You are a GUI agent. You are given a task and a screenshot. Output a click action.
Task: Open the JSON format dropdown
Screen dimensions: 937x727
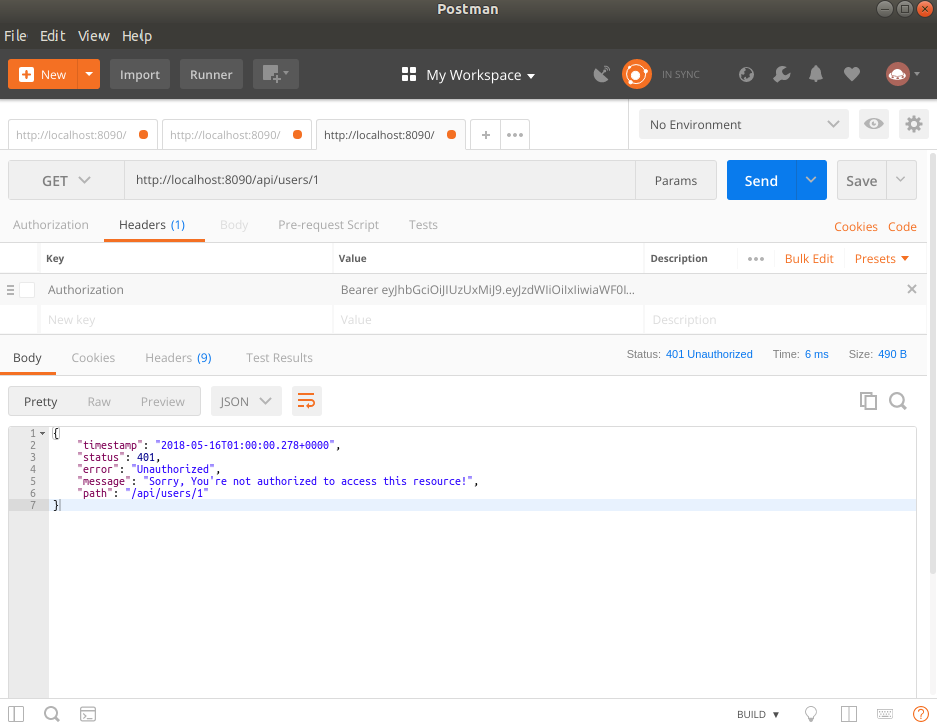coord(246,401)
